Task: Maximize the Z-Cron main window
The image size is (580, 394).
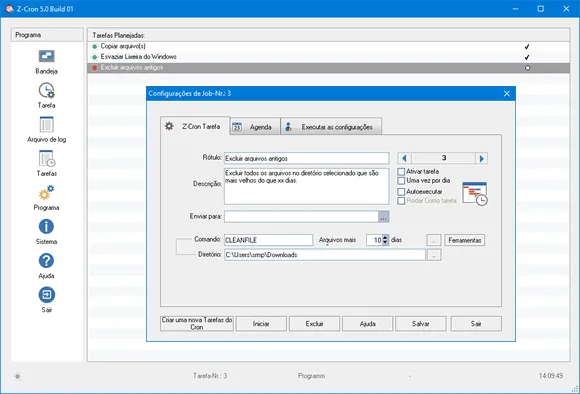Action: click(540, 9)
